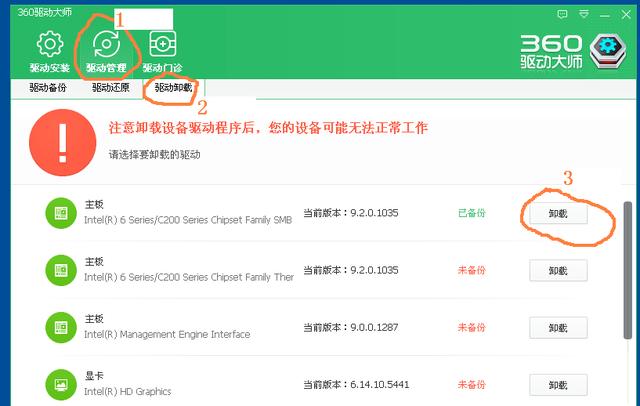Uninstall the Management Engine Interface driver

[558, 328]
